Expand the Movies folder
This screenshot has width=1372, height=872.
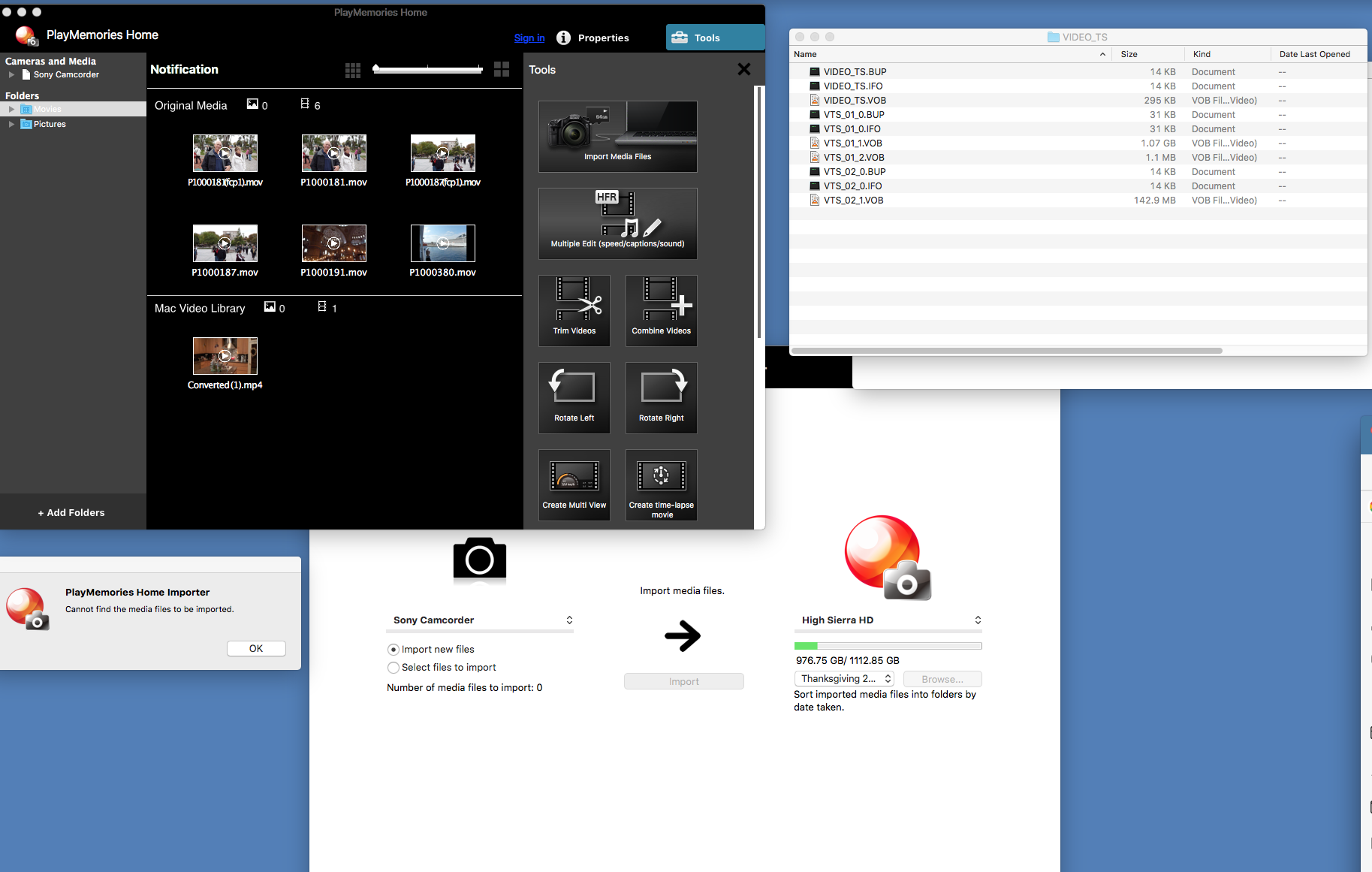[x=11, y=109]
